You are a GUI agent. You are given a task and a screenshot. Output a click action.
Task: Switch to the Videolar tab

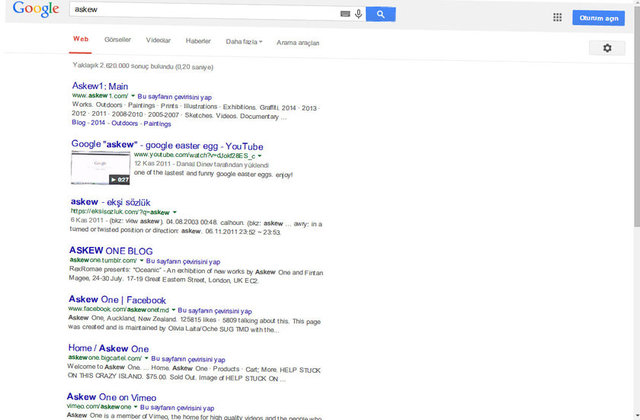pos(158,40)
